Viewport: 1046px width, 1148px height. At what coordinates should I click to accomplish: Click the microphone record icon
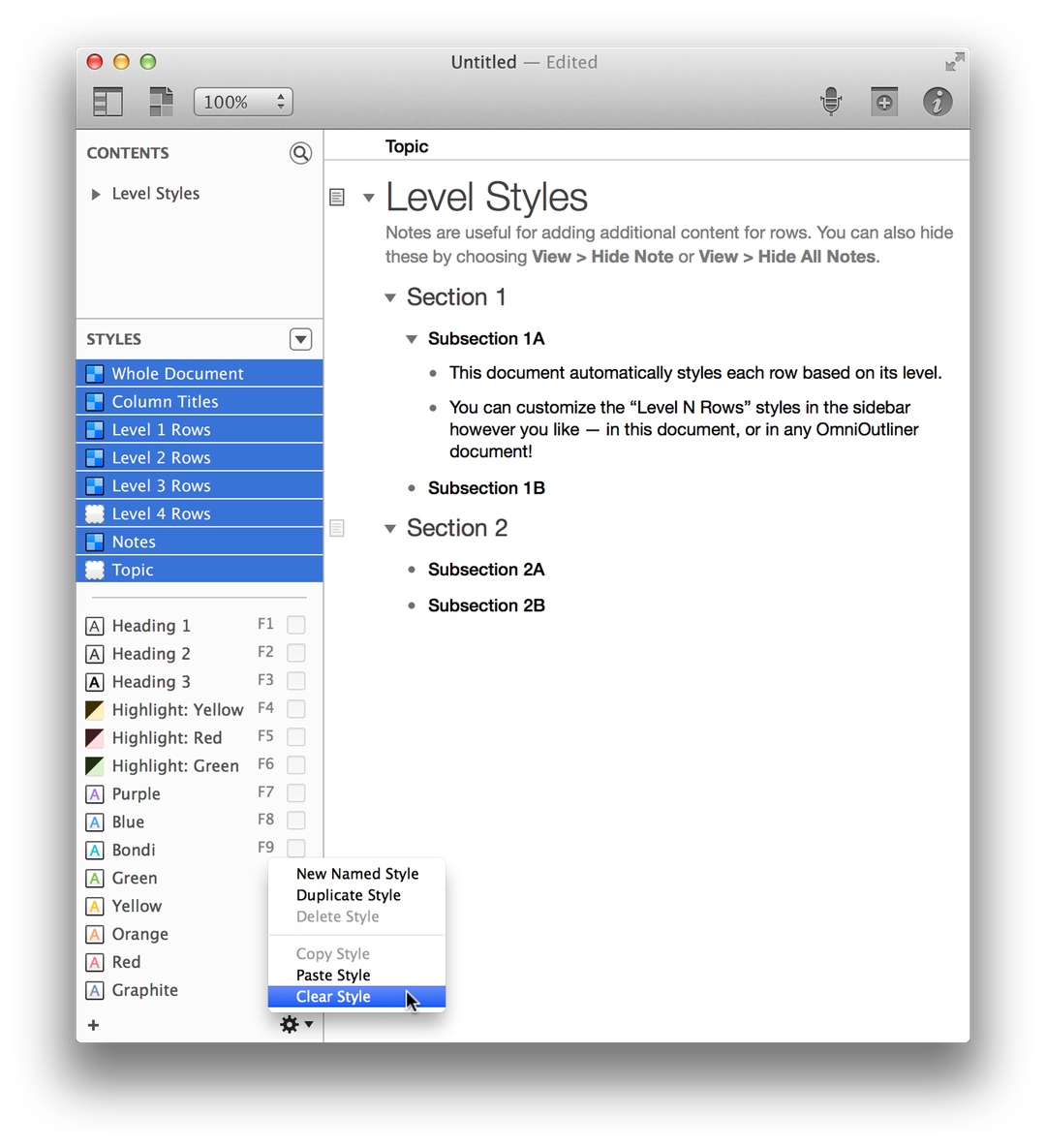click(831, 101)
